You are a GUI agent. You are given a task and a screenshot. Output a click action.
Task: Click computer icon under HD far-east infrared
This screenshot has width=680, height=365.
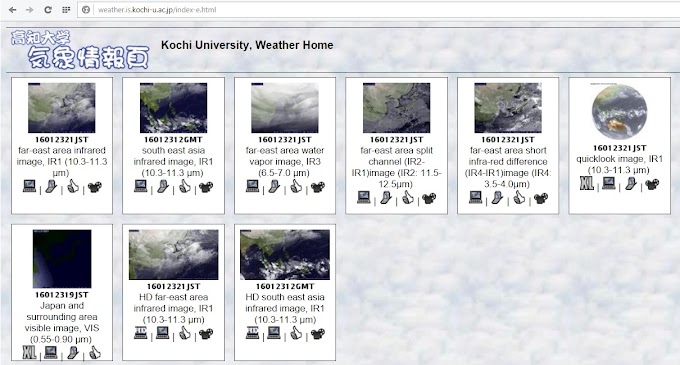(x=163, y=333)
